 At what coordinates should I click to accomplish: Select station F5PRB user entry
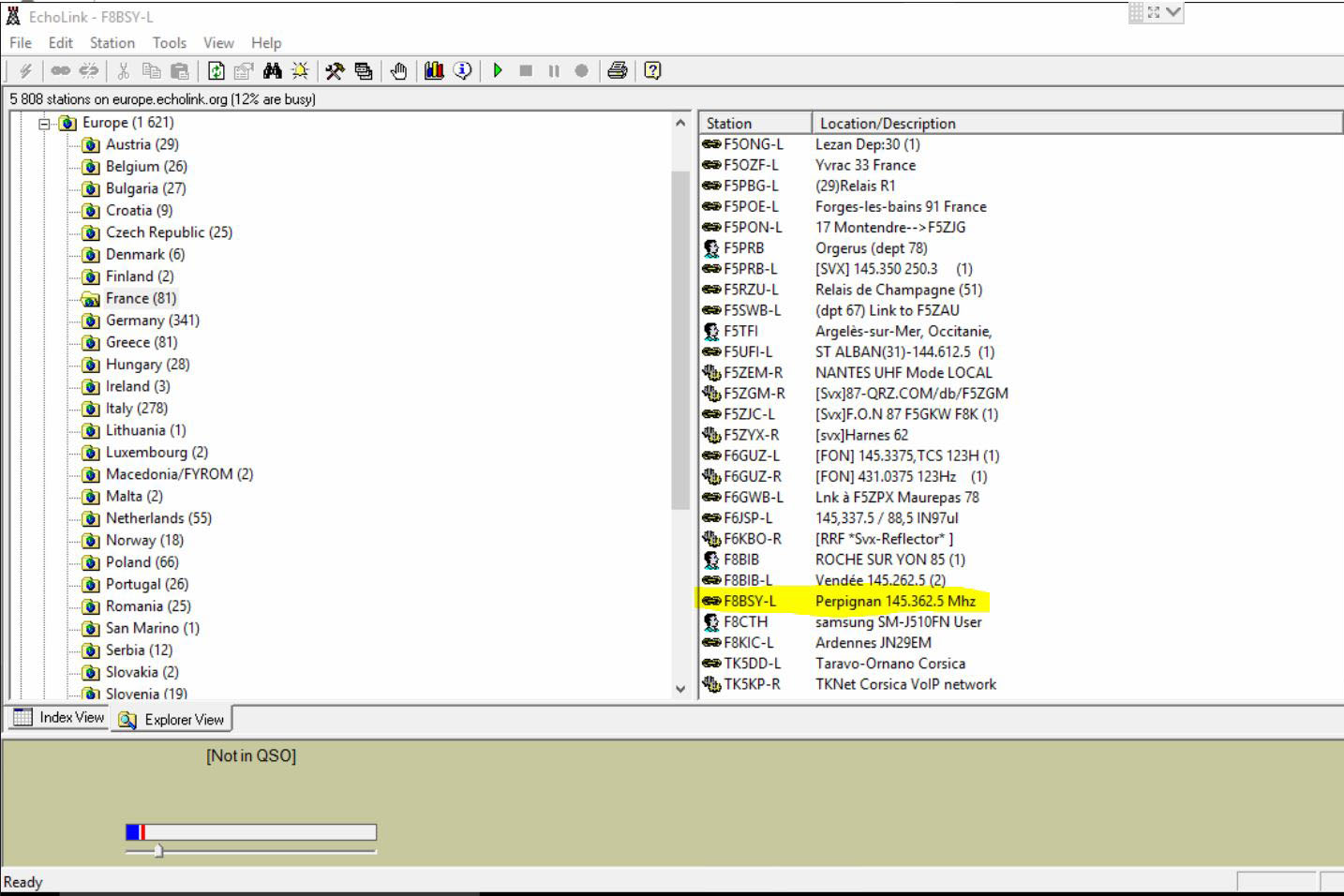click(x=743, y=248)
